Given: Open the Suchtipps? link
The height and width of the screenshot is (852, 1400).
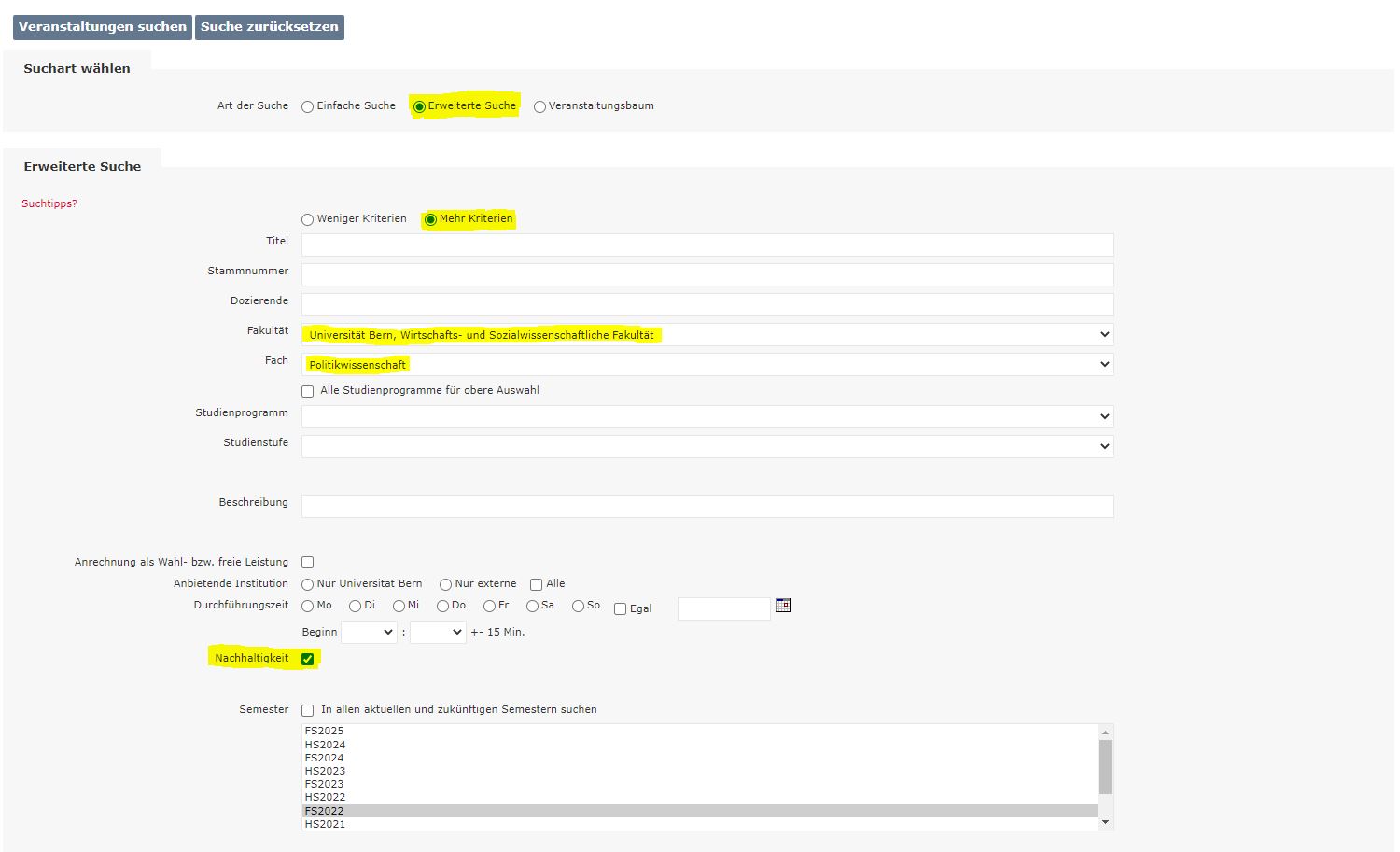Looking at the screenshot, I should click(49, 203).
